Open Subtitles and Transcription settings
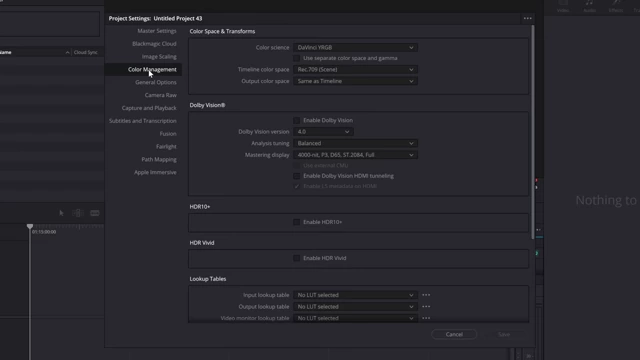The width and height of the screenshot is (640, 360). click(142, 121)
